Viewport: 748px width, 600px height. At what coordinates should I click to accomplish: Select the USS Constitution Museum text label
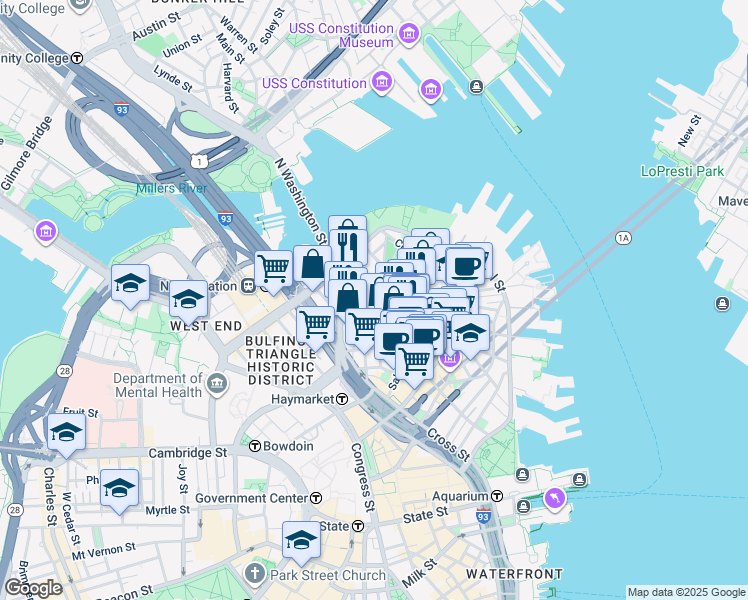pyautogui.click(x=342, y=35)
